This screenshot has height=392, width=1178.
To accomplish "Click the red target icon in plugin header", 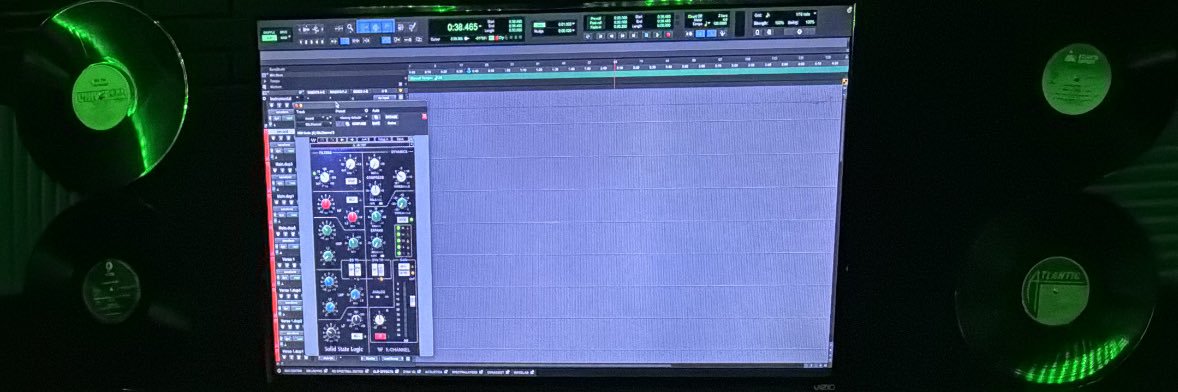I will (424, 116).
